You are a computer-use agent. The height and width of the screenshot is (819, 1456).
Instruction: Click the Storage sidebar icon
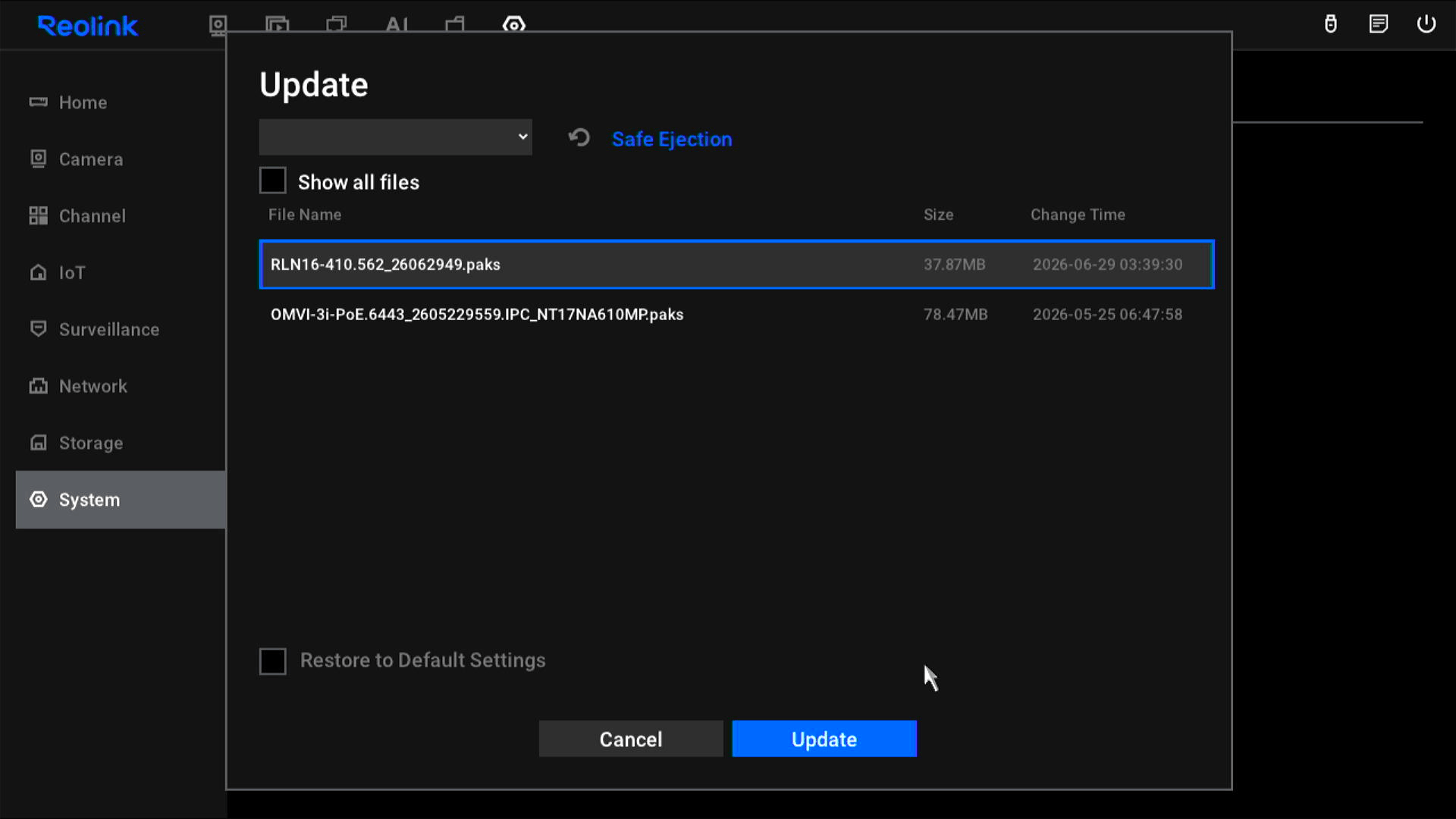point(38,442)
